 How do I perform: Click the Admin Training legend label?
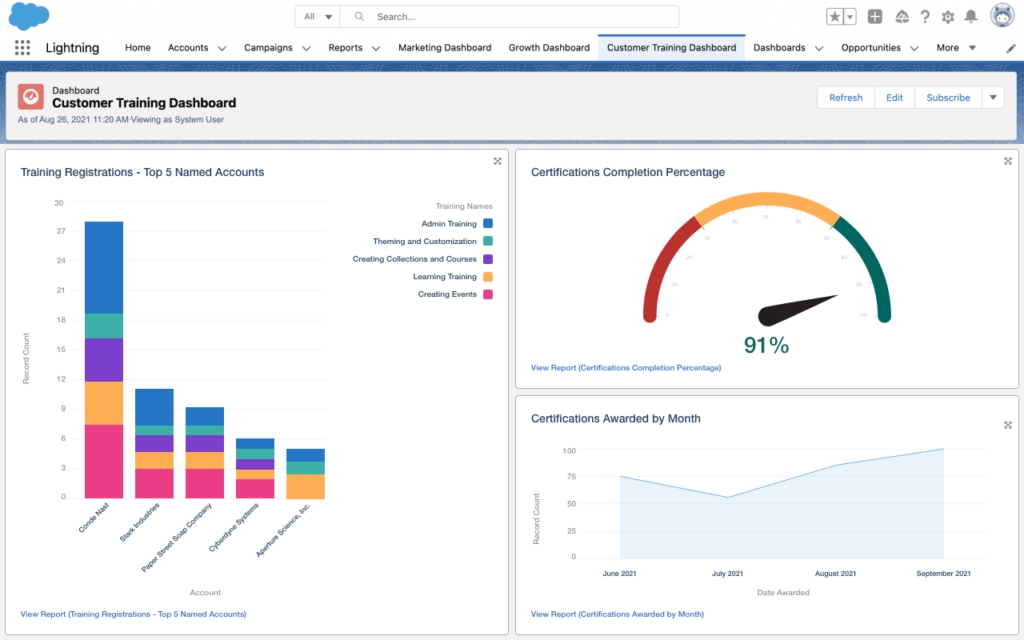[x=449, y=223]
